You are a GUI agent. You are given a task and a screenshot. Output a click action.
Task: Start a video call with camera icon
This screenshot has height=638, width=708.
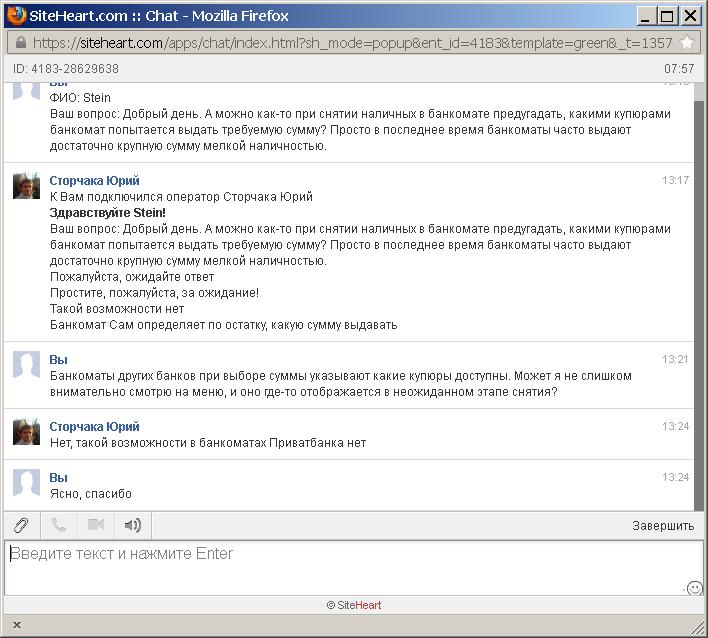(96, 525)
